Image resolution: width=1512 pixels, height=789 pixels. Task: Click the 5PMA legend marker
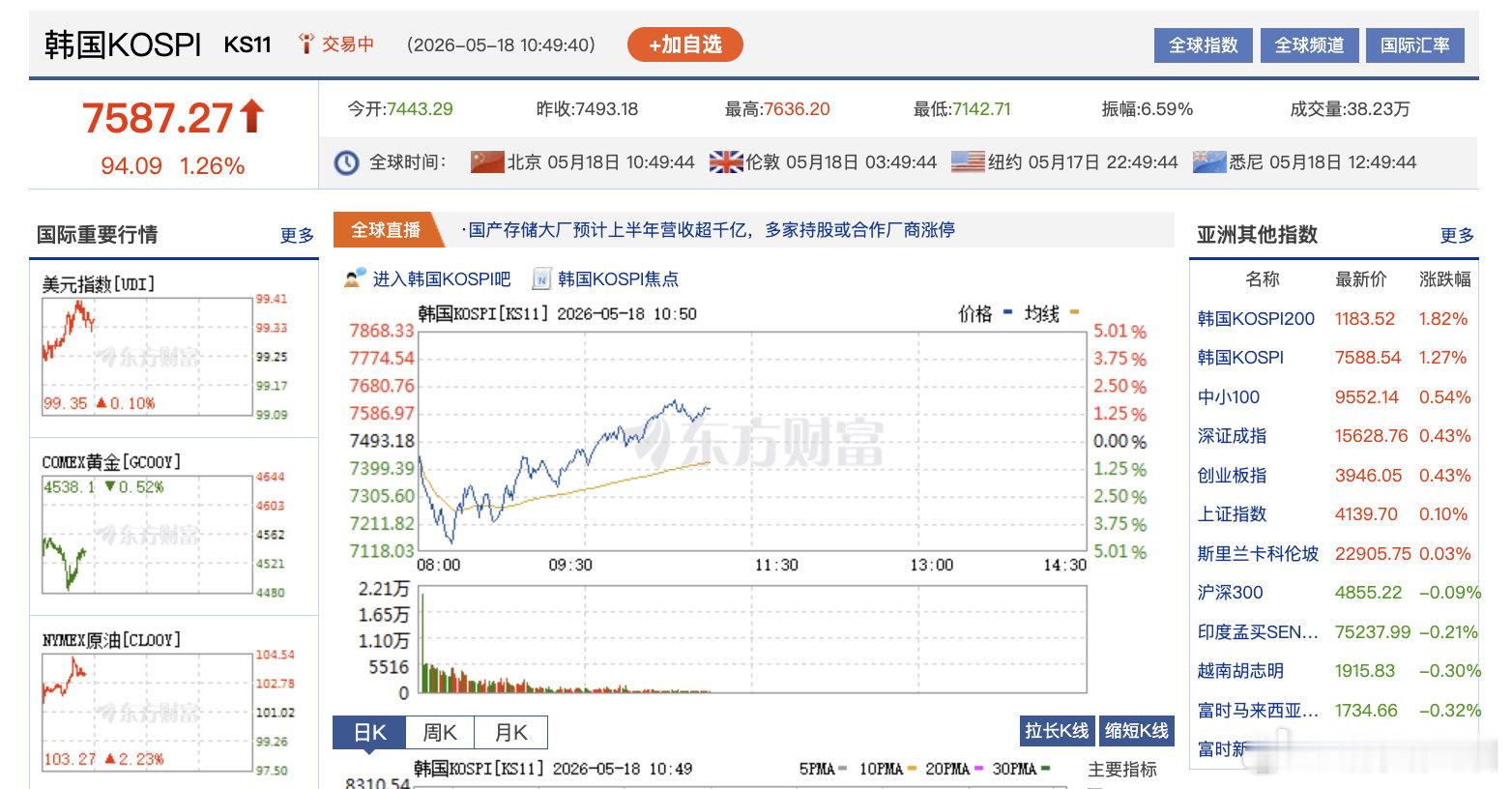[842, 769]
